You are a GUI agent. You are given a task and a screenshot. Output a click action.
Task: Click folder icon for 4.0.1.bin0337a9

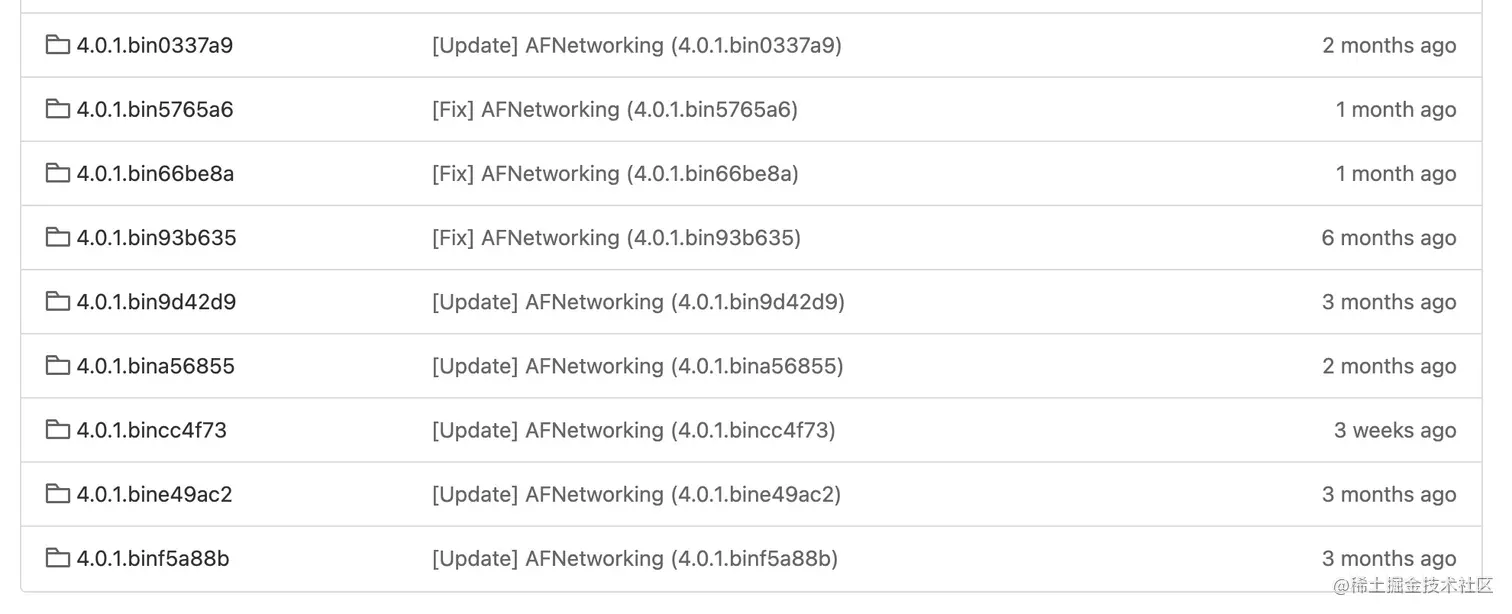coord(58,45)
